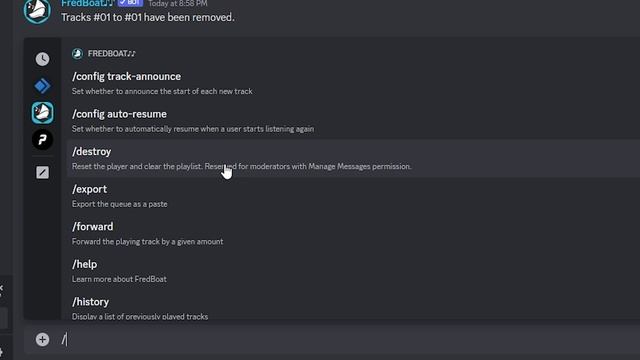
Task: Open frequently used commands clock icon
Action: point(42,59)
